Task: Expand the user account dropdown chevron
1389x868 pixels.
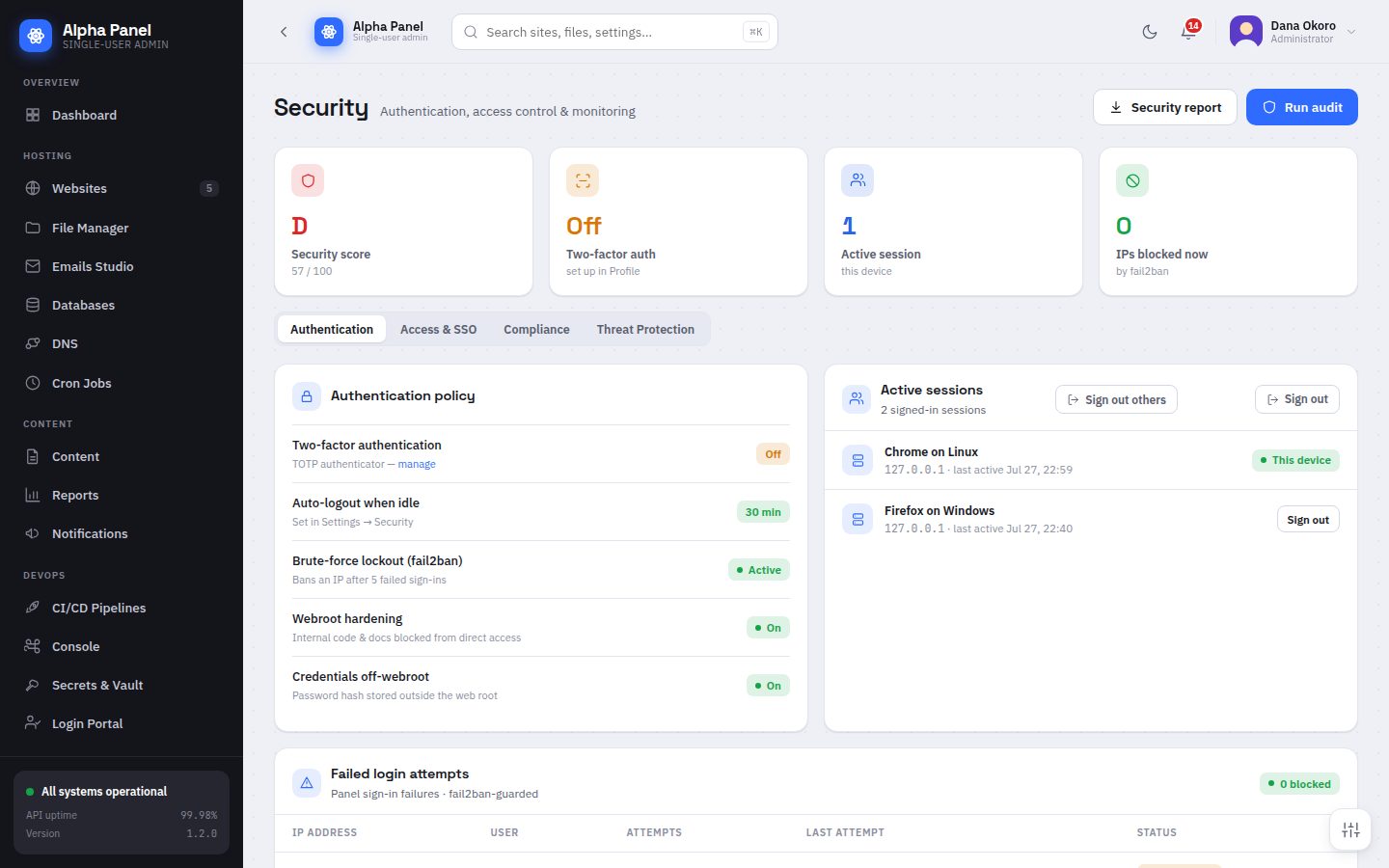Action: point(1351,32)
